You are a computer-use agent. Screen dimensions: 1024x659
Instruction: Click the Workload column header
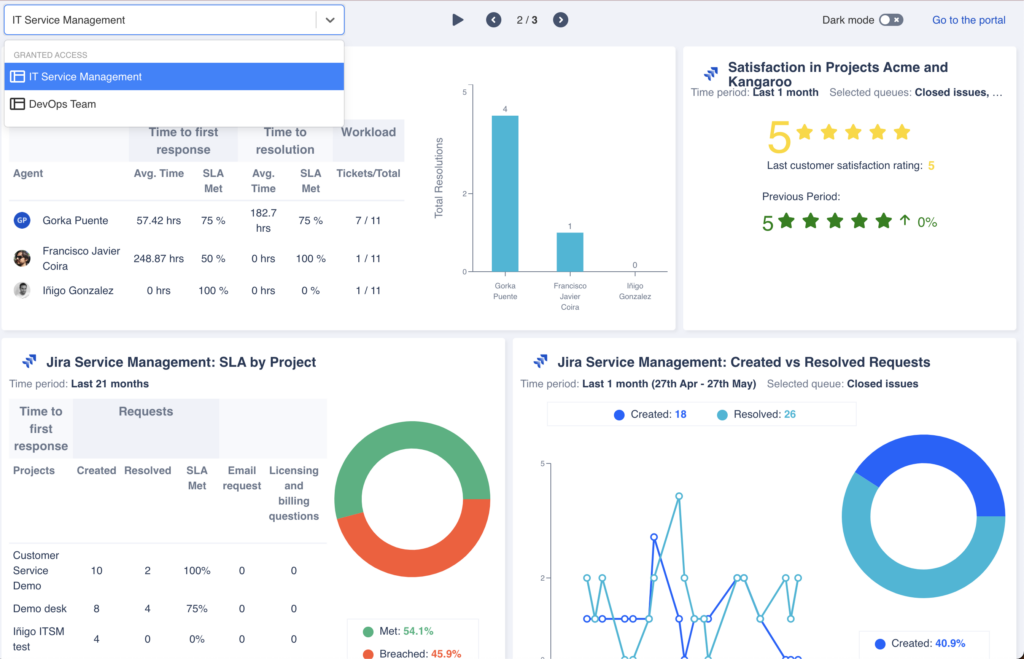pyautogui.click(x=368, y=132)
